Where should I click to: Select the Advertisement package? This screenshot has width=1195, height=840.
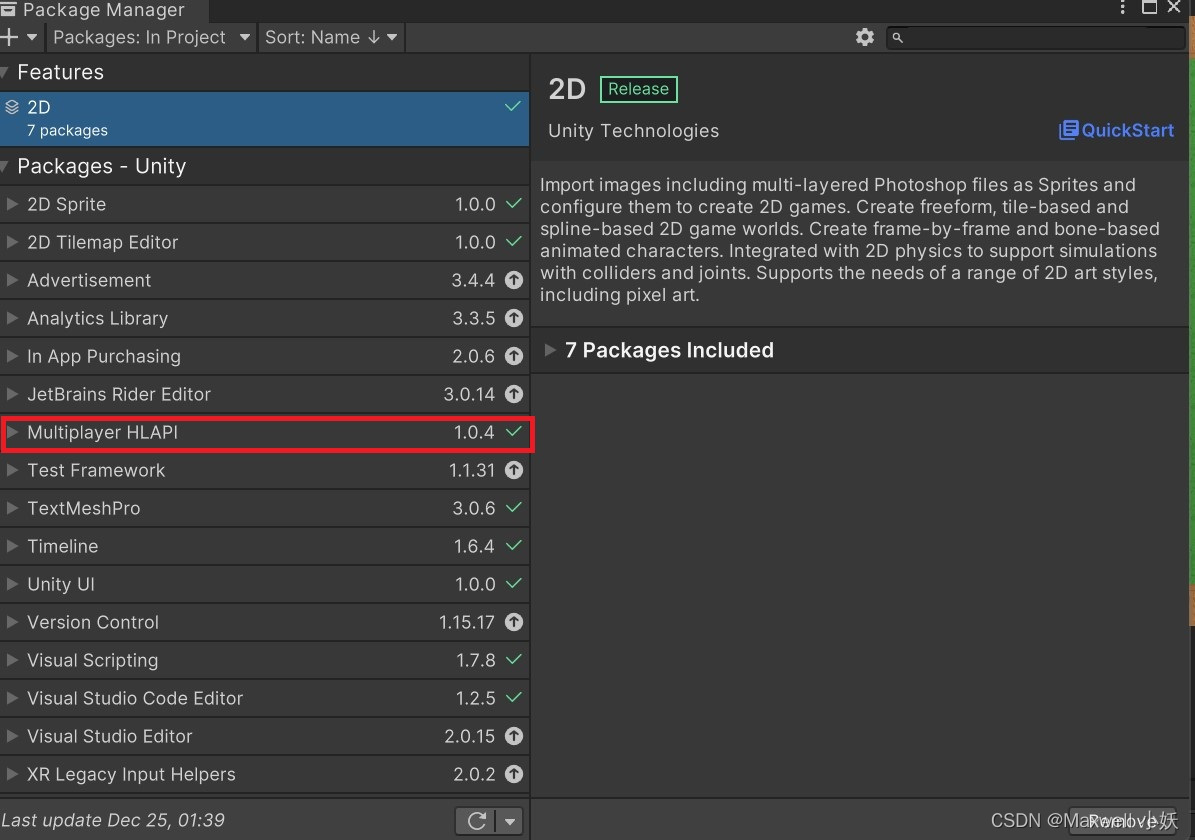(x=264, y=280)
